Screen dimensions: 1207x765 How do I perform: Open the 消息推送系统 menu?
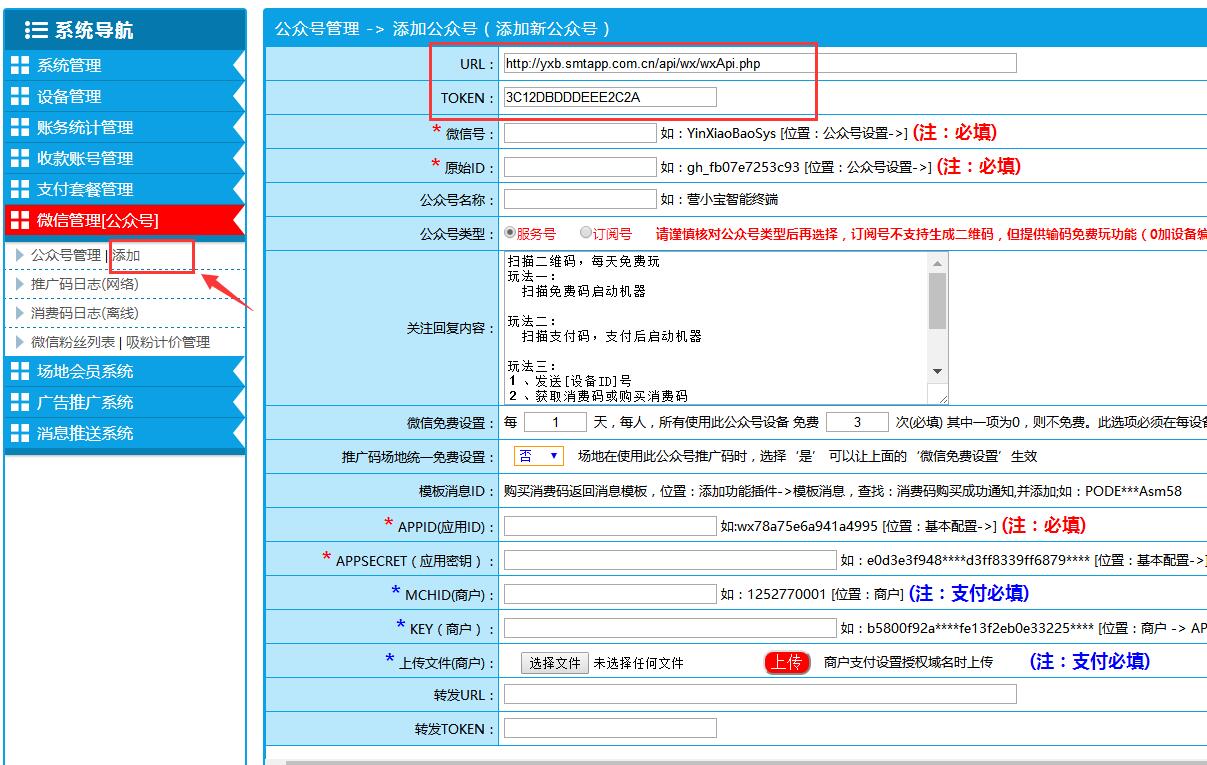pos(125,433)
